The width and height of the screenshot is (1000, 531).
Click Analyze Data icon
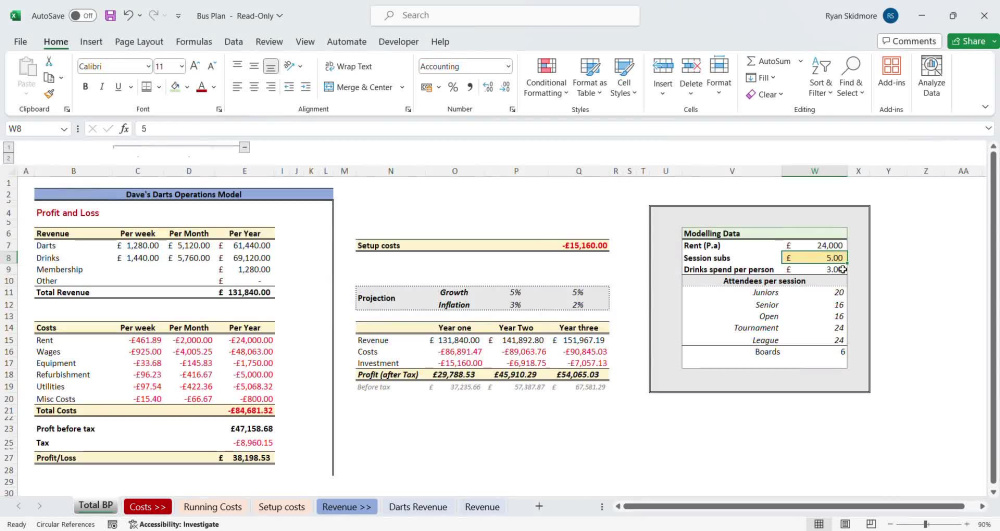931,76
